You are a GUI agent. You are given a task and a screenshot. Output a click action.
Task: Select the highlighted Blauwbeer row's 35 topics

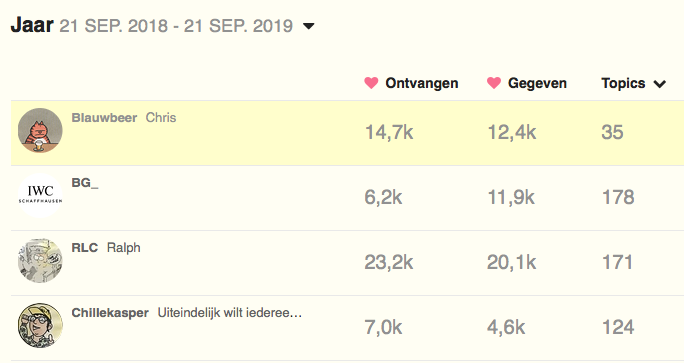click(612, 132)
